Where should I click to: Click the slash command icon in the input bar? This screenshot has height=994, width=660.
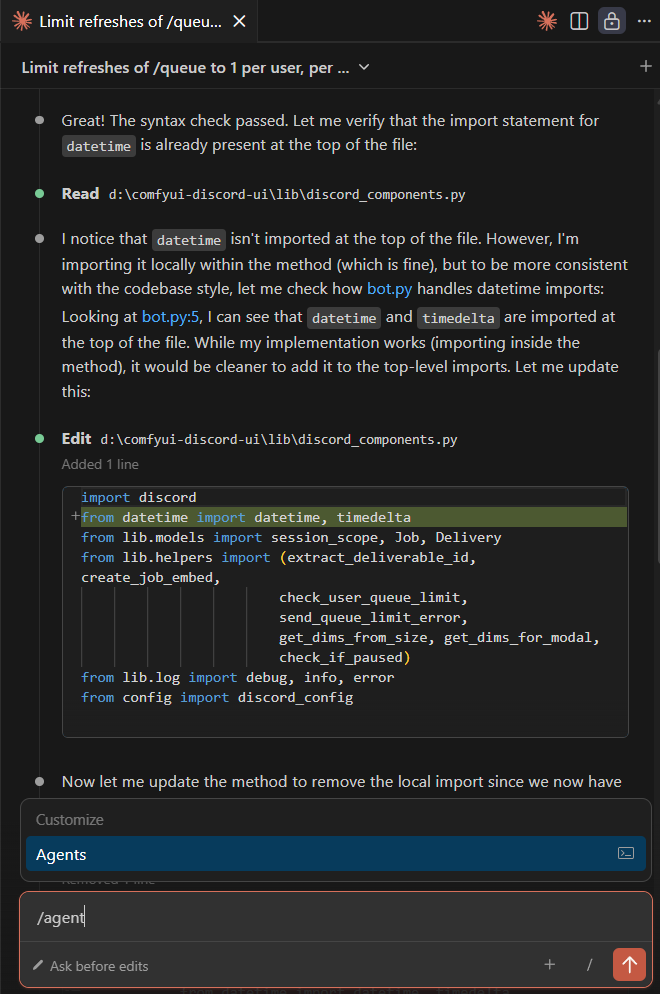(x=590, y=965)
